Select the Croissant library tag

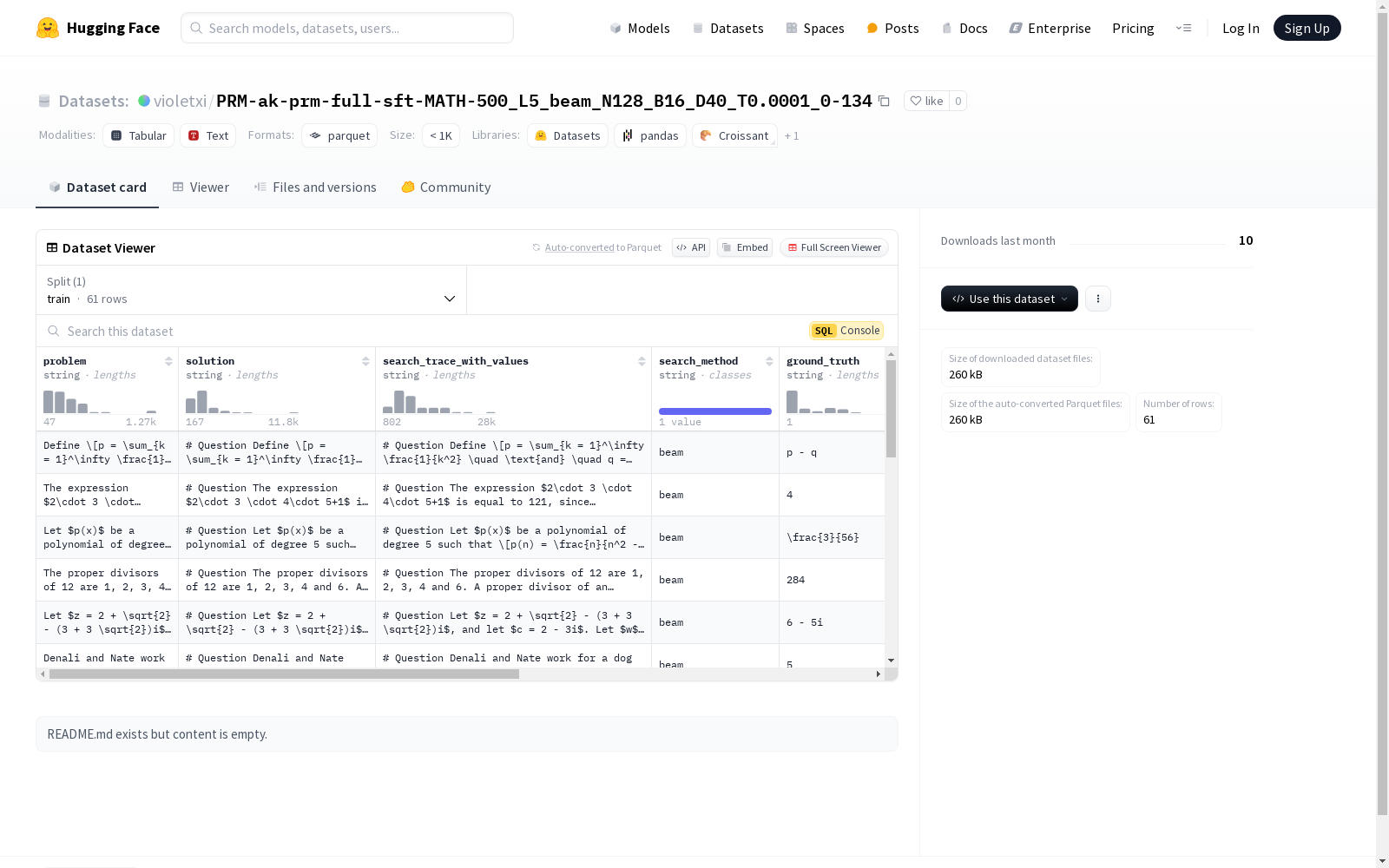click(x=734, y=135)
